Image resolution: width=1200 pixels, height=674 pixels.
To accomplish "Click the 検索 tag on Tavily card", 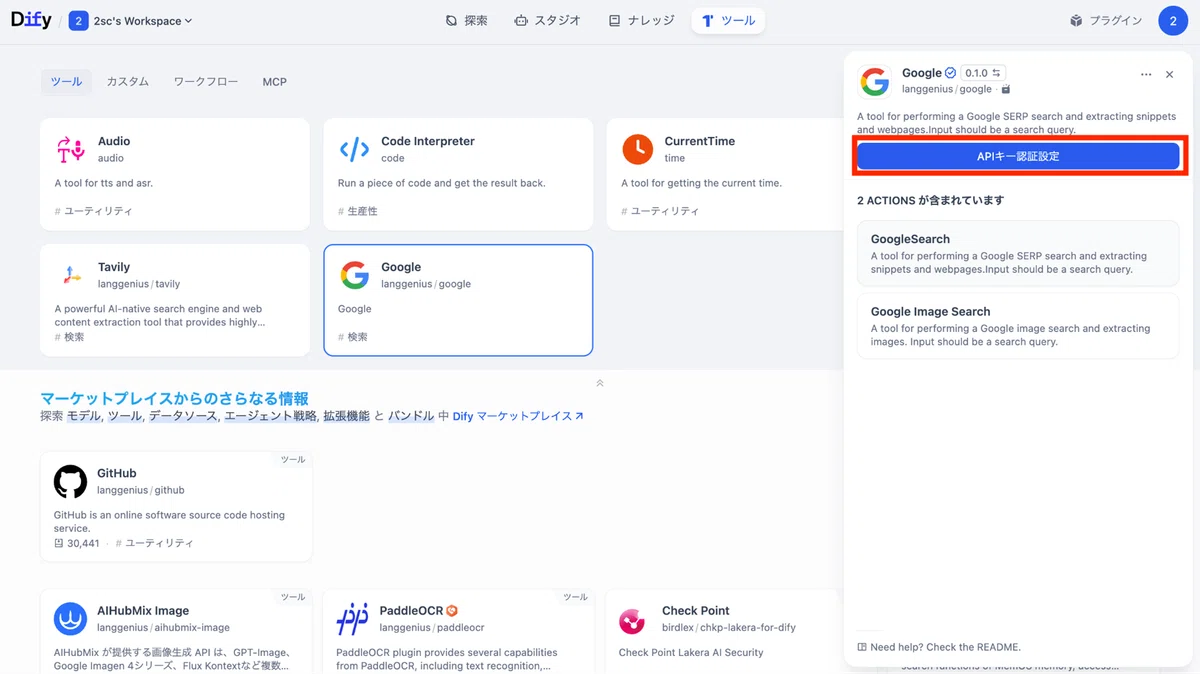I will (70, 337).
